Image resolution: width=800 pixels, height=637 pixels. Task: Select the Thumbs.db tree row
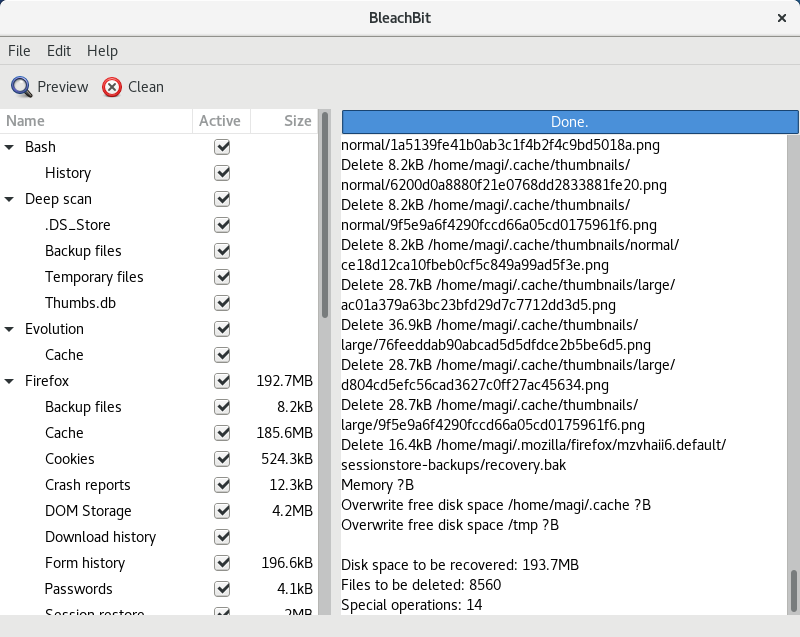click(159, 303)
